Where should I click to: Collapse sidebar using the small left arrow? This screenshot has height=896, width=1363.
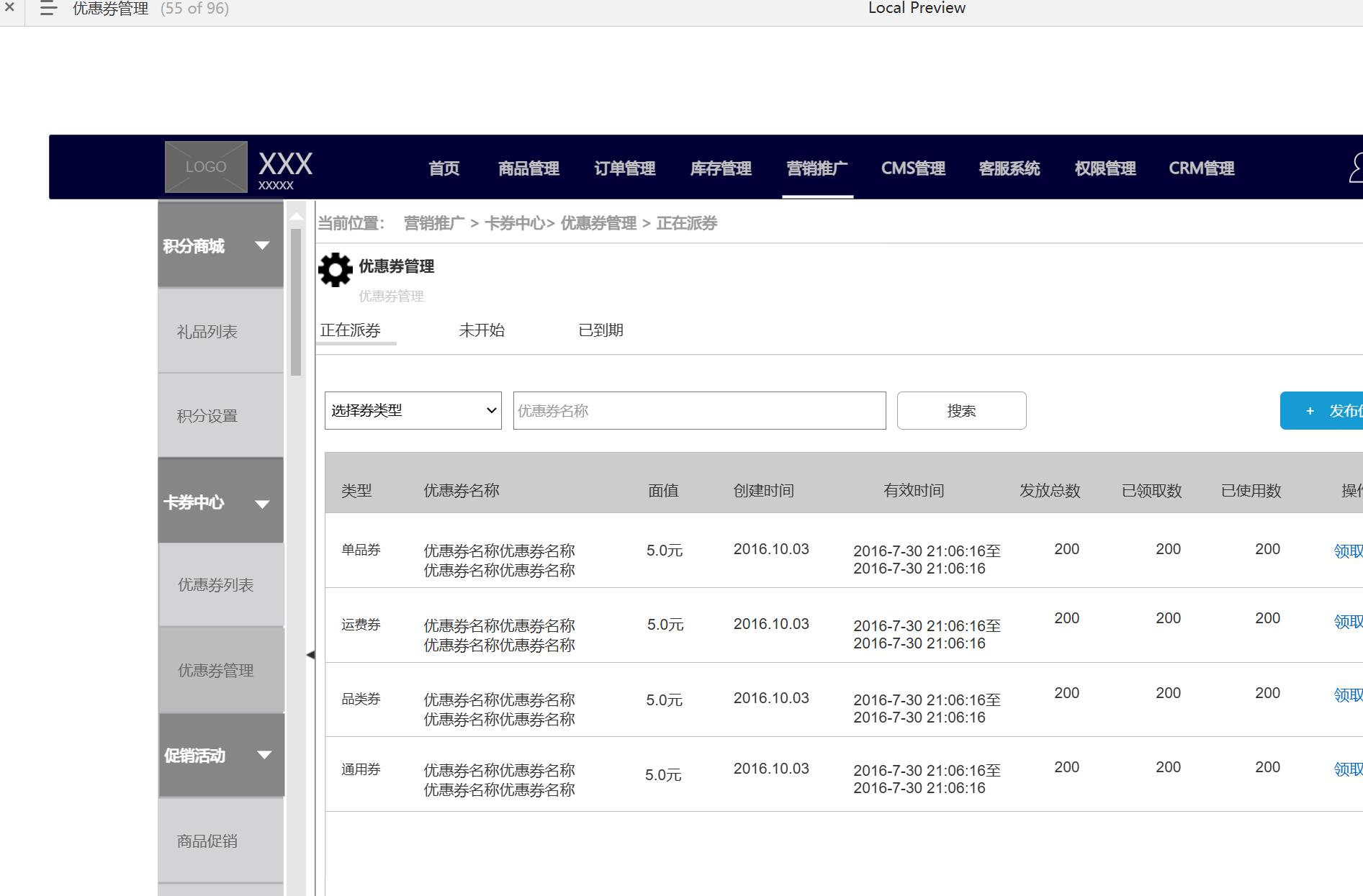pos(310,655)
